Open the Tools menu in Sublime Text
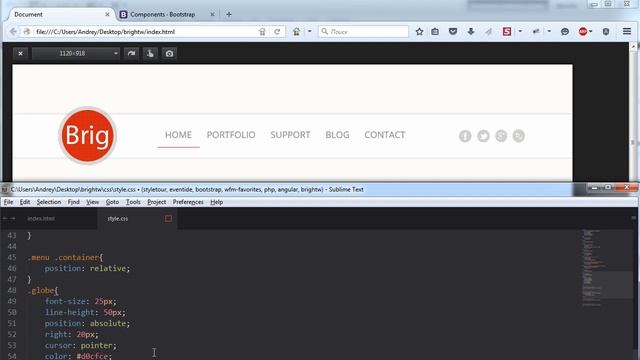 click(133, 202)
